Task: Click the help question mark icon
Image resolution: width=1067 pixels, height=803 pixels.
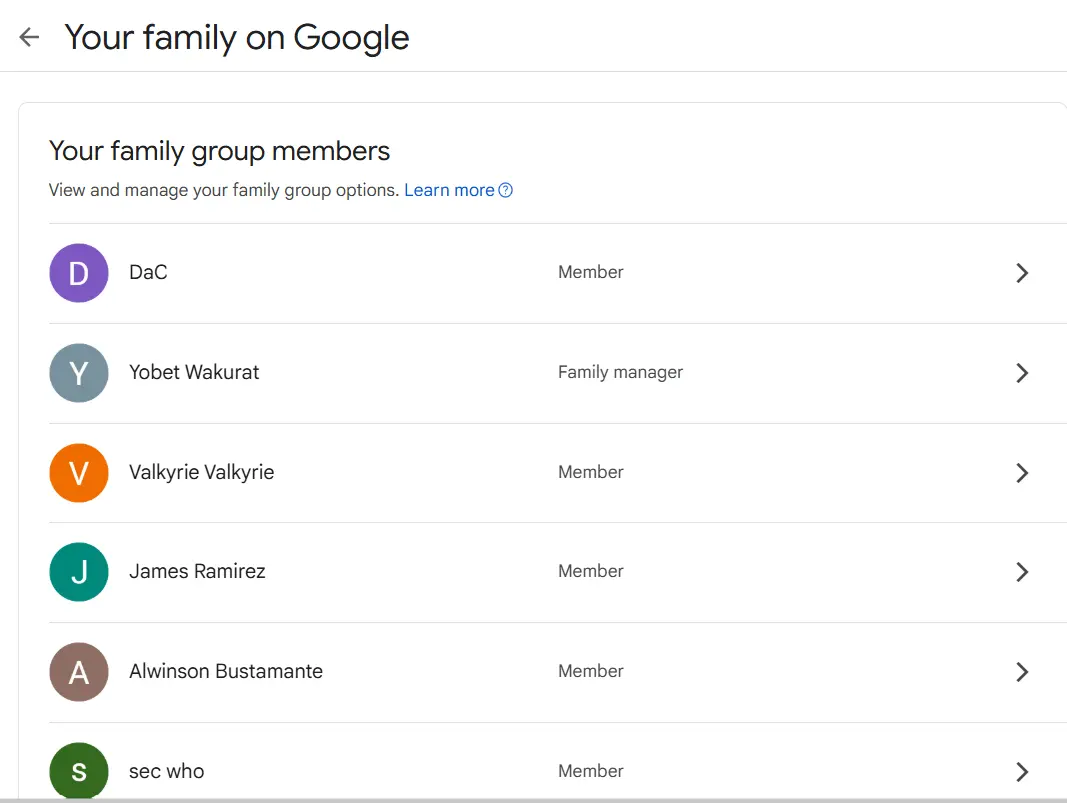Action: [506, 191]
